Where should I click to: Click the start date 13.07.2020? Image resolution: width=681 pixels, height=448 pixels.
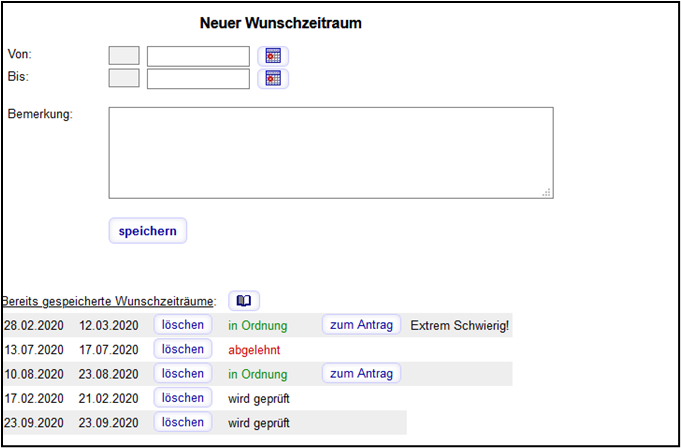coord(33,350)
